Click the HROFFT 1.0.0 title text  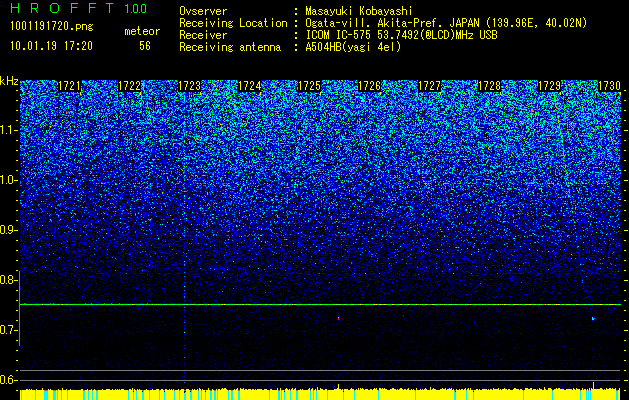point(79,8)
